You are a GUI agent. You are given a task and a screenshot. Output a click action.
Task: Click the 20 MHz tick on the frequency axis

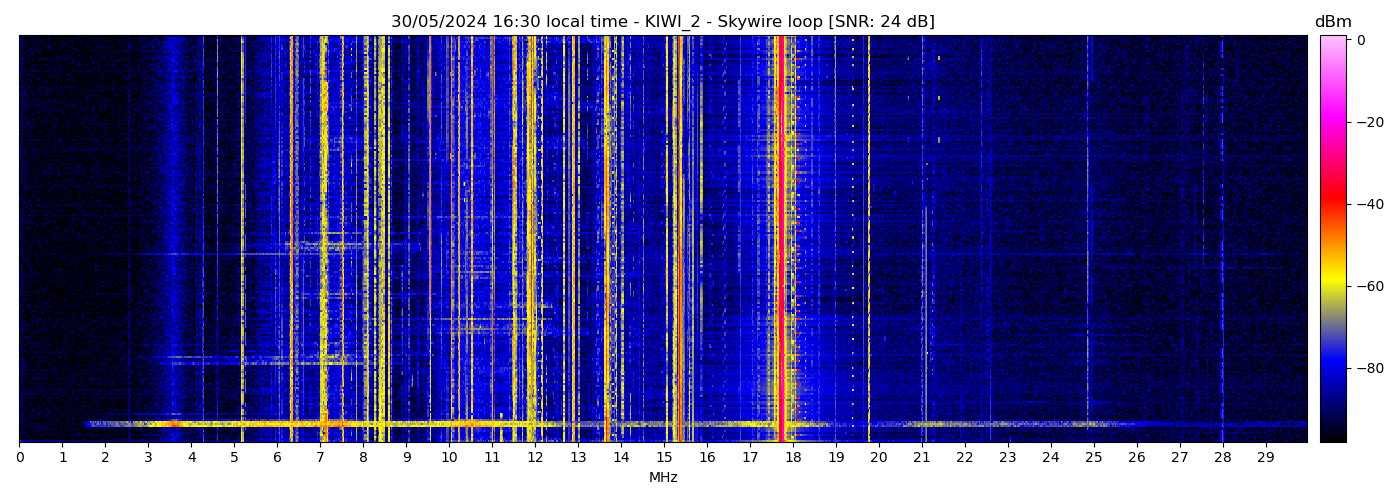pyautogui.click(x=879, y=458)
